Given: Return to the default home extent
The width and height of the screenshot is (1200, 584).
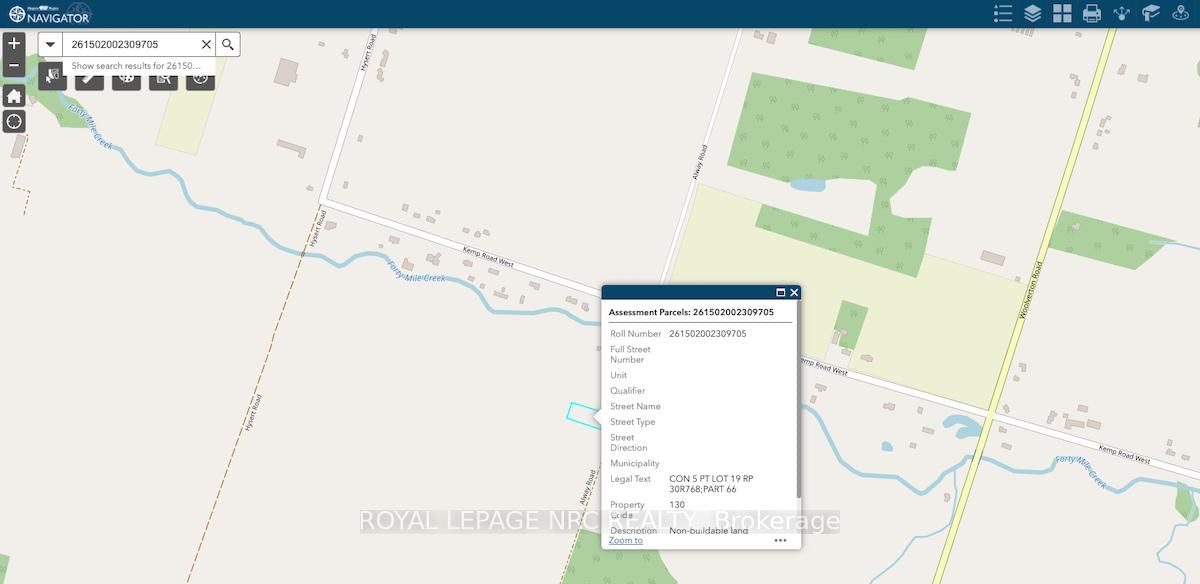Looking at the screenshot, I should tap(14, 96).
